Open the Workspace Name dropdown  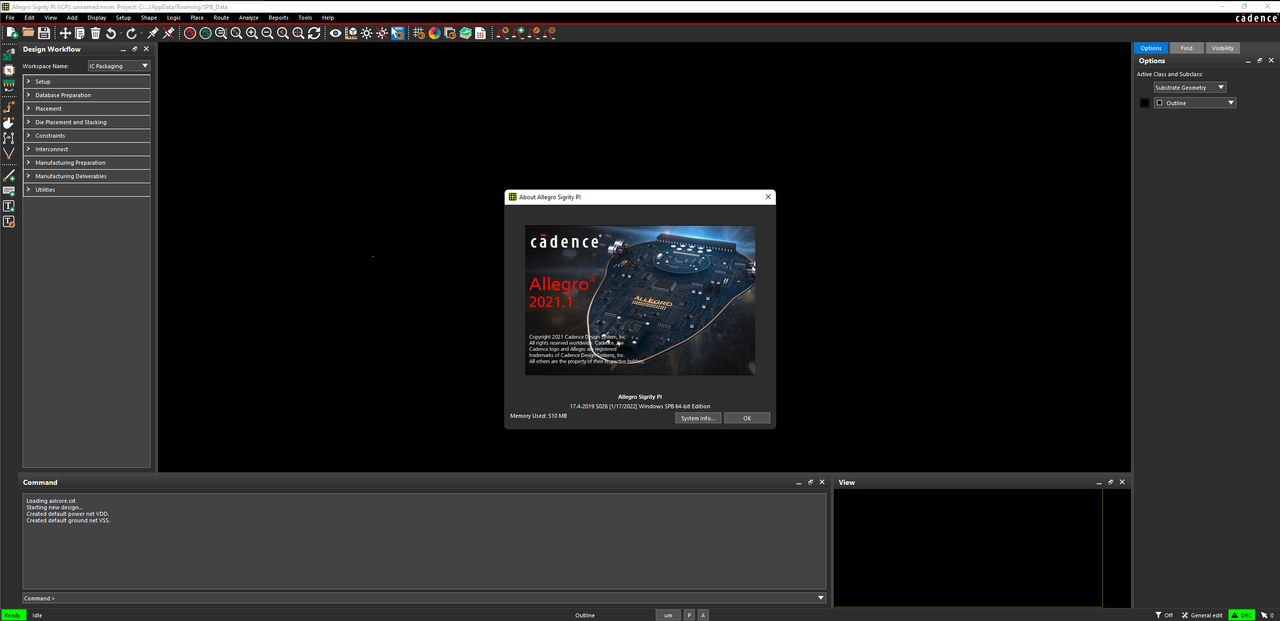(119, 66)
